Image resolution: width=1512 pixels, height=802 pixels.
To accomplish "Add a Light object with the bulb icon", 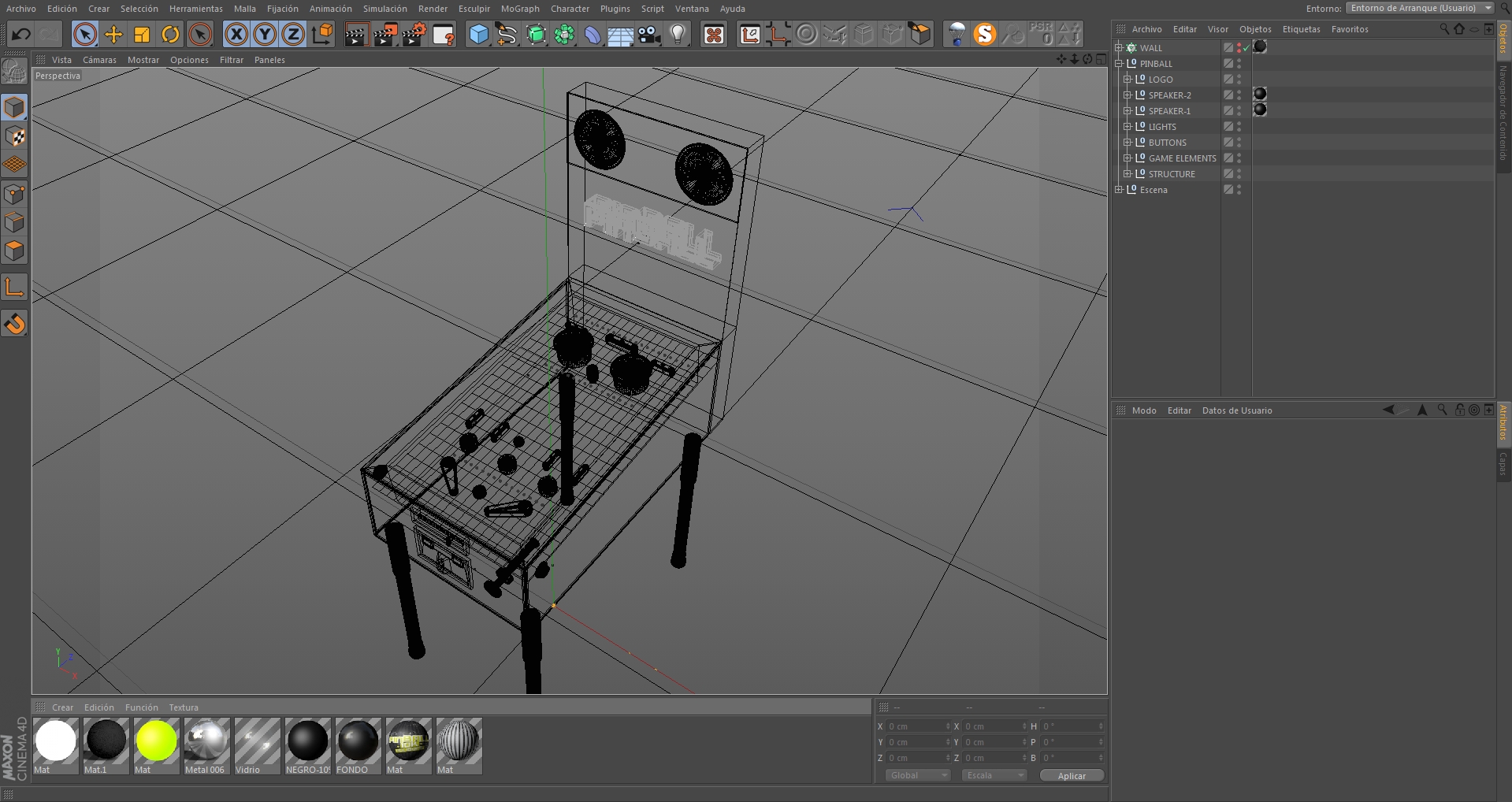I will 678,35.
